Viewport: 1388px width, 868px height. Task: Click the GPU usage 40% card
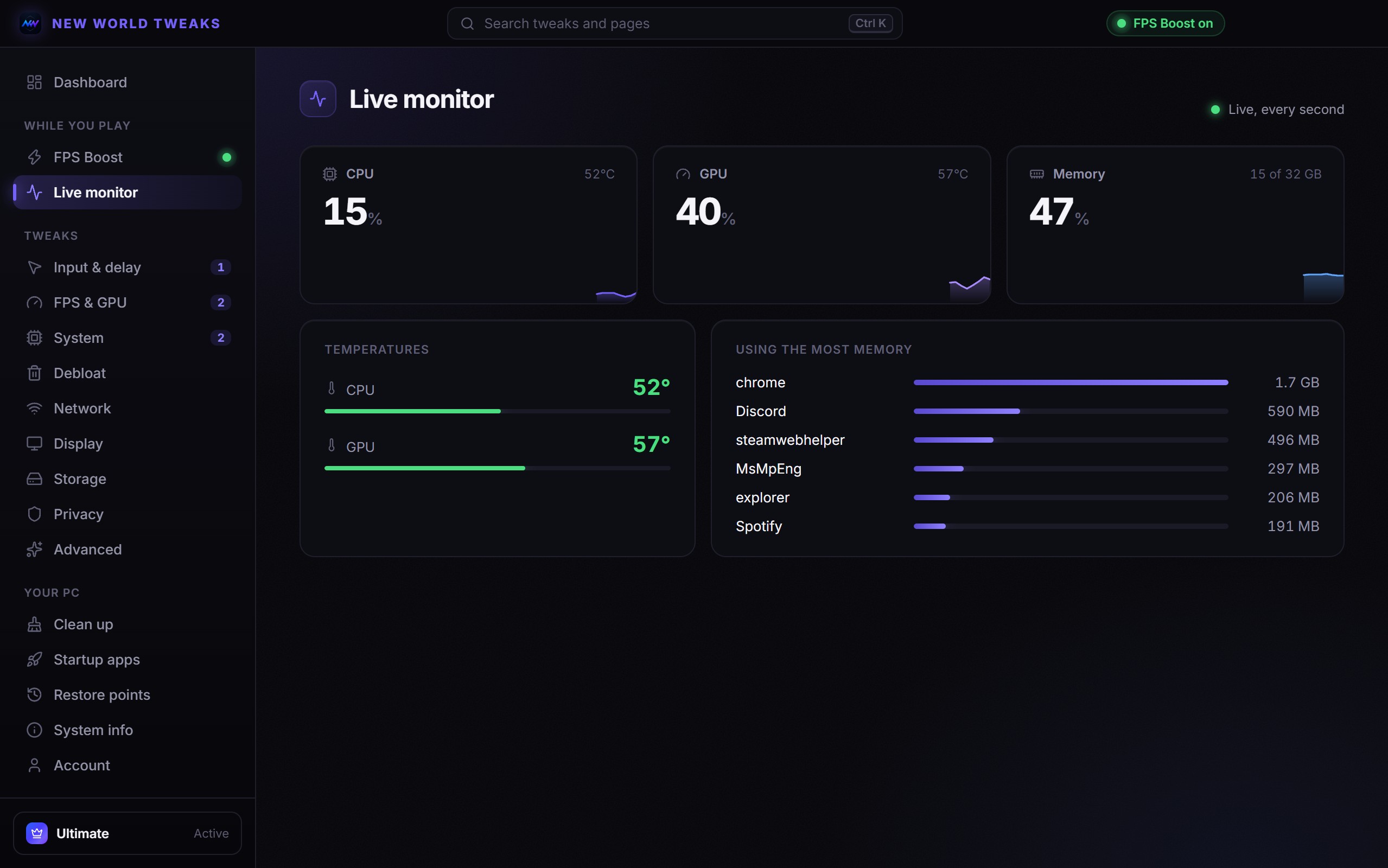tap(822, 225)
